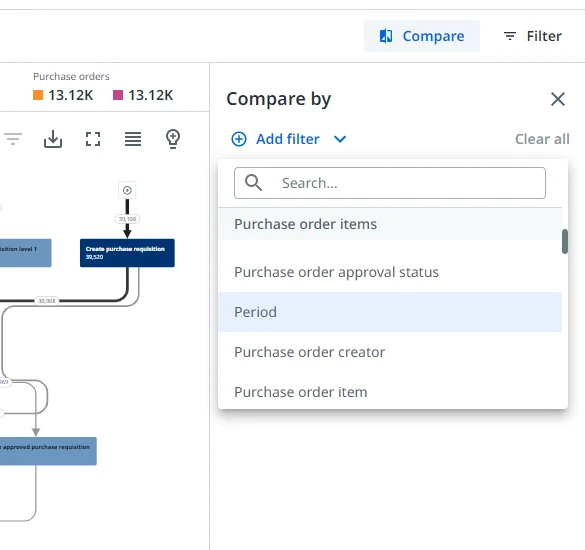Select Purchase order creator option
This screenshot has height=550, width=585.
(390, 352)
